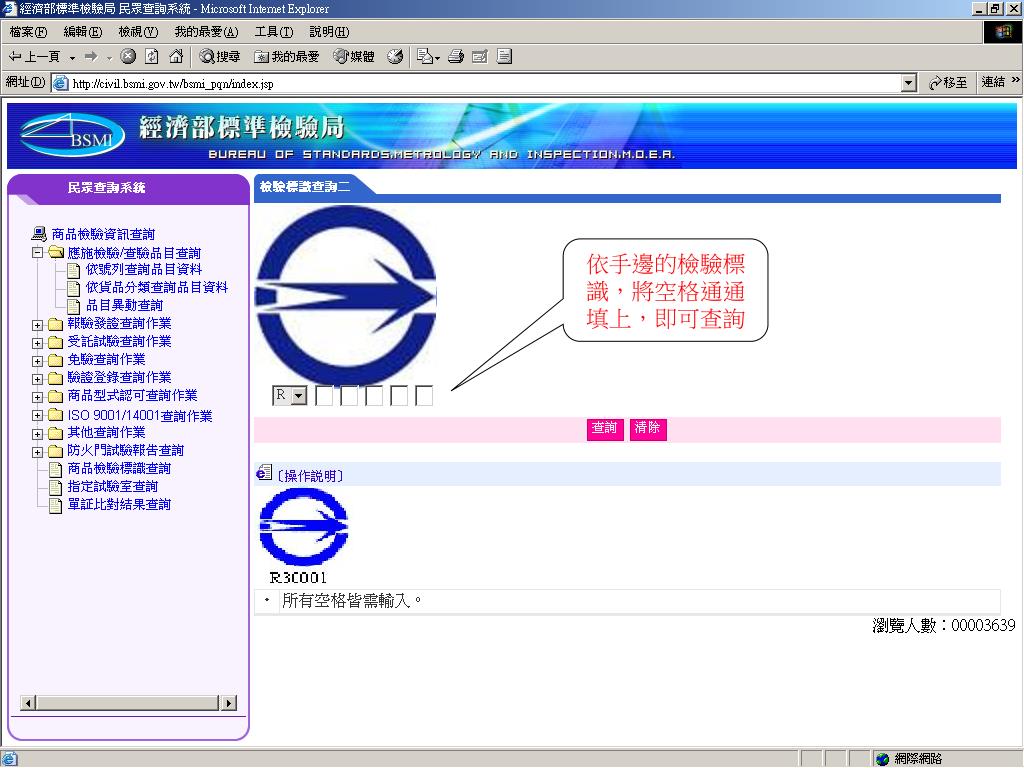Go back with the 上一頁 button
Screen dimensions: 1024x768
click(x=34, y=57)
